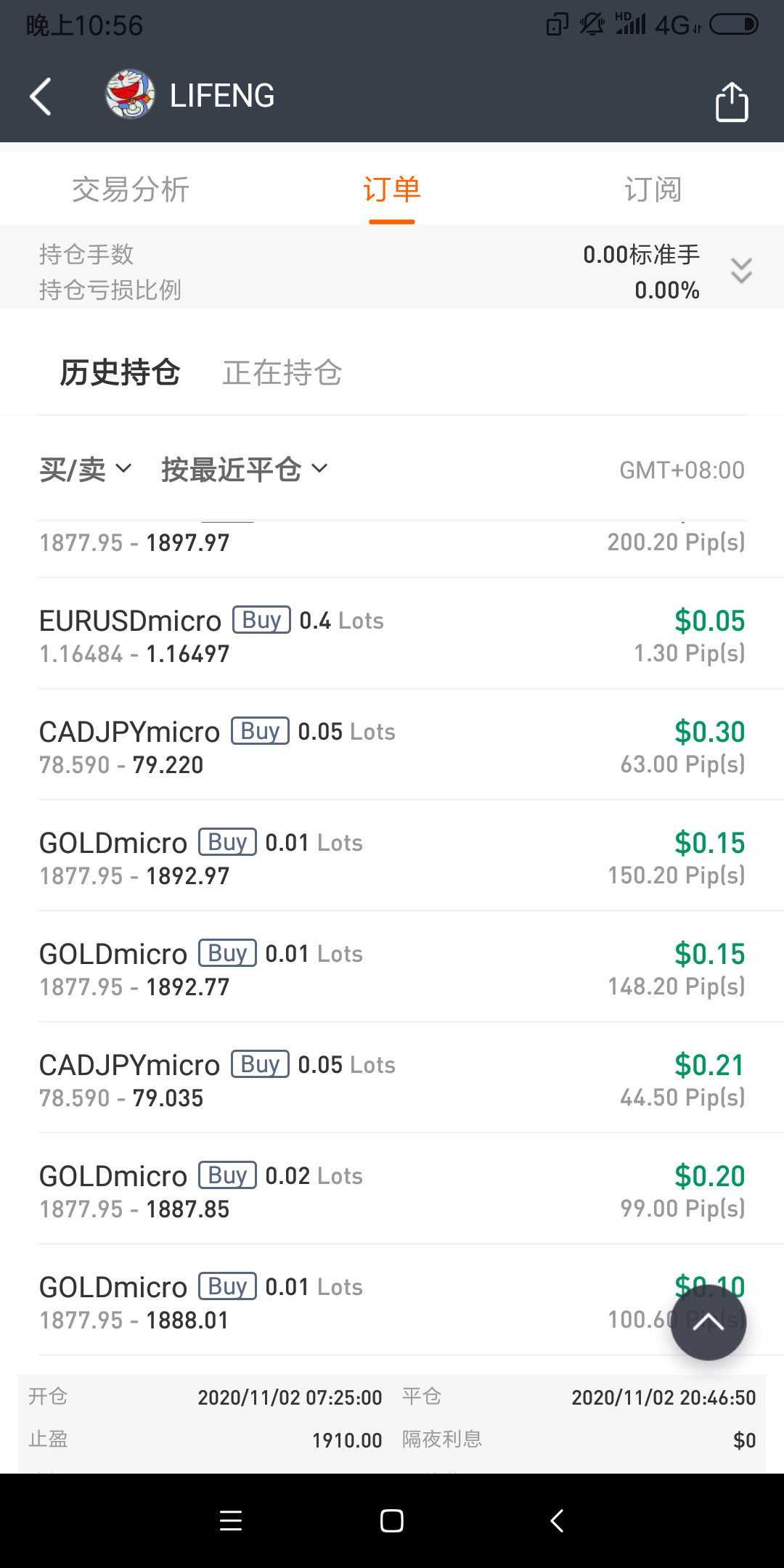Switch to the 订阅 tab
This screenshot has height=1568, width=784.
(653, 189)
